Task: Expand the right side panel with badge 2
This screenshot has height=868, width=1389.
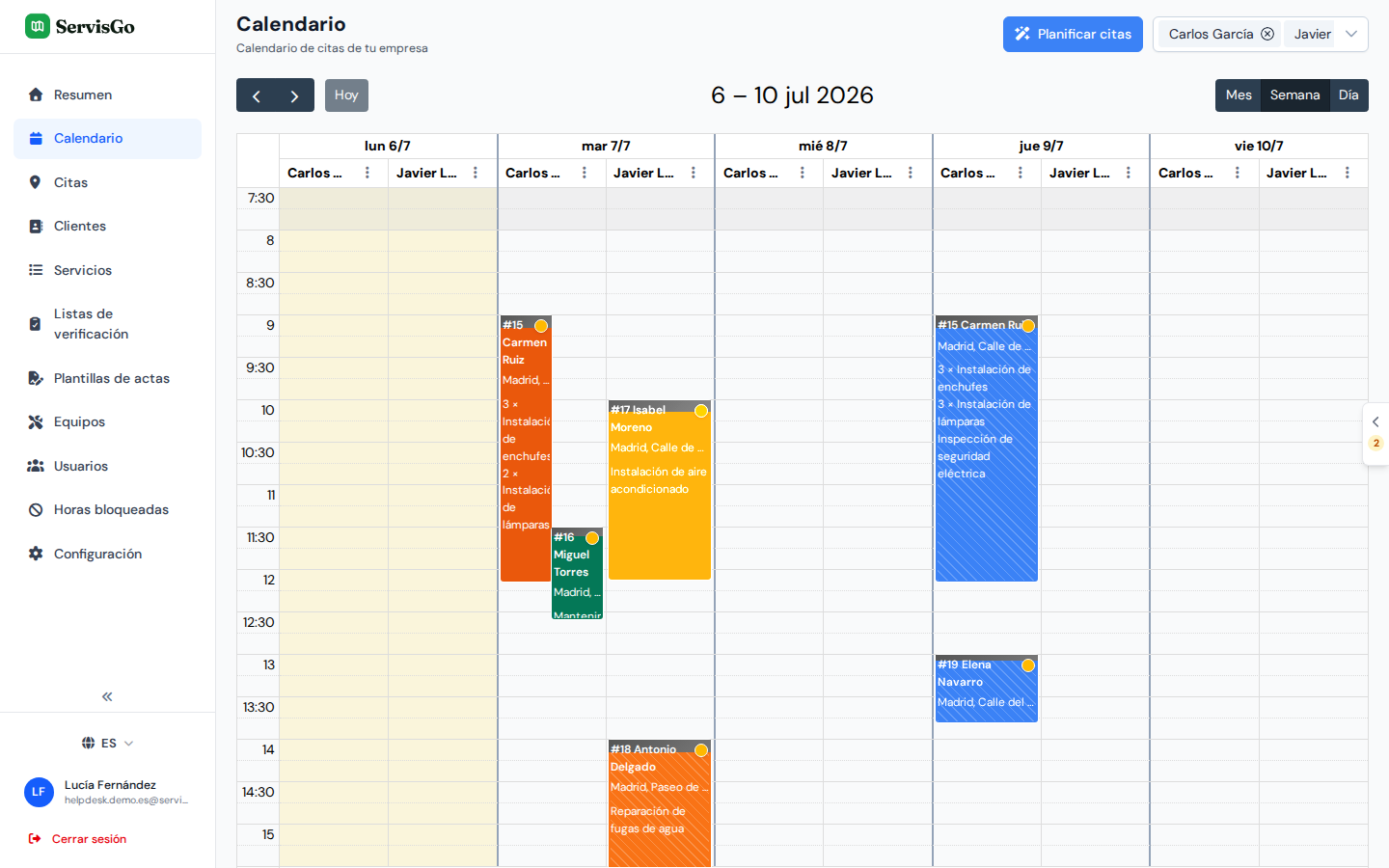Action: coord(1375,434)
